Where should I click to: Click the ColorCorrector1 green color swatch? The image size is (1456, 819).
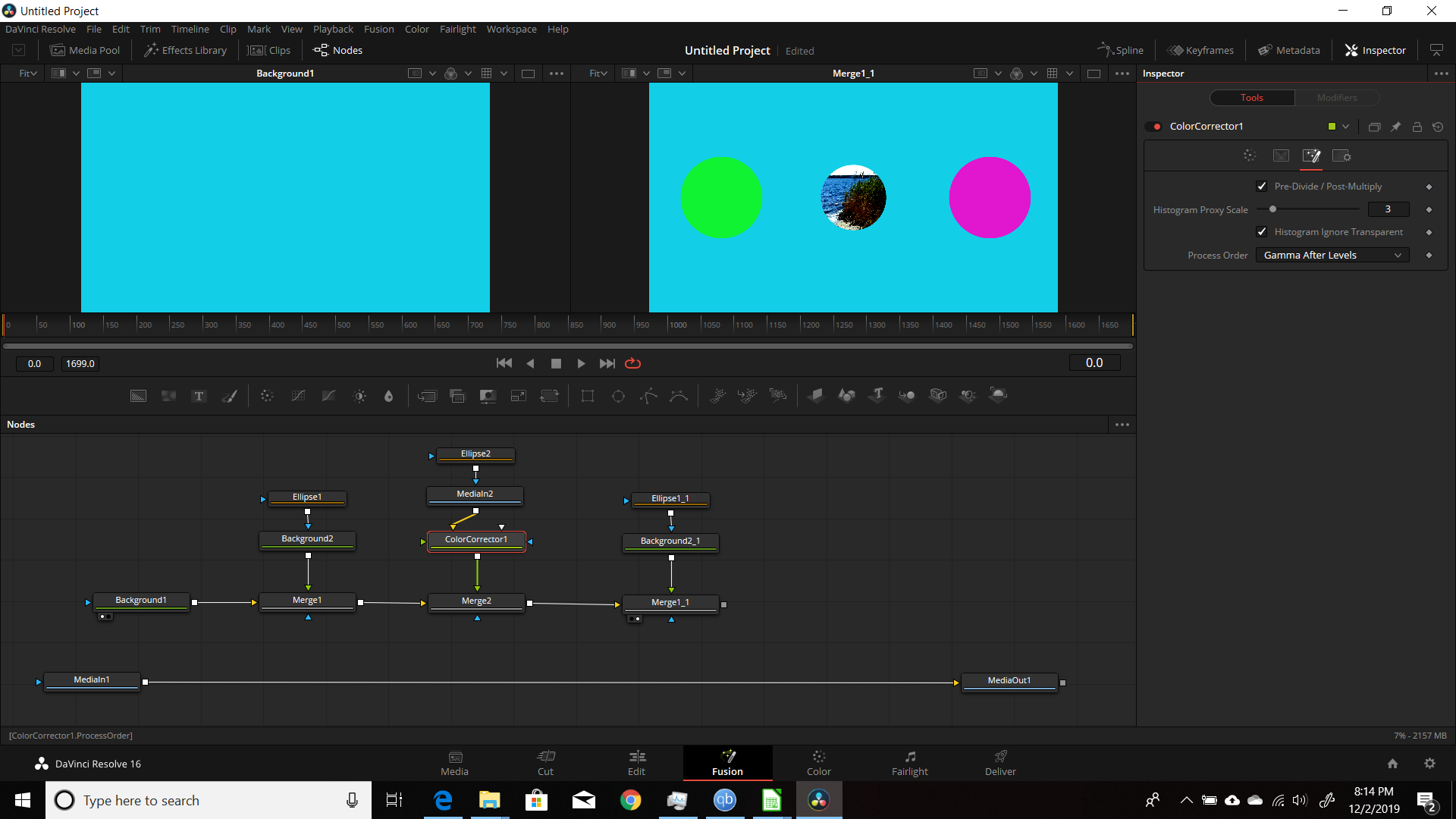(1332, 127)
